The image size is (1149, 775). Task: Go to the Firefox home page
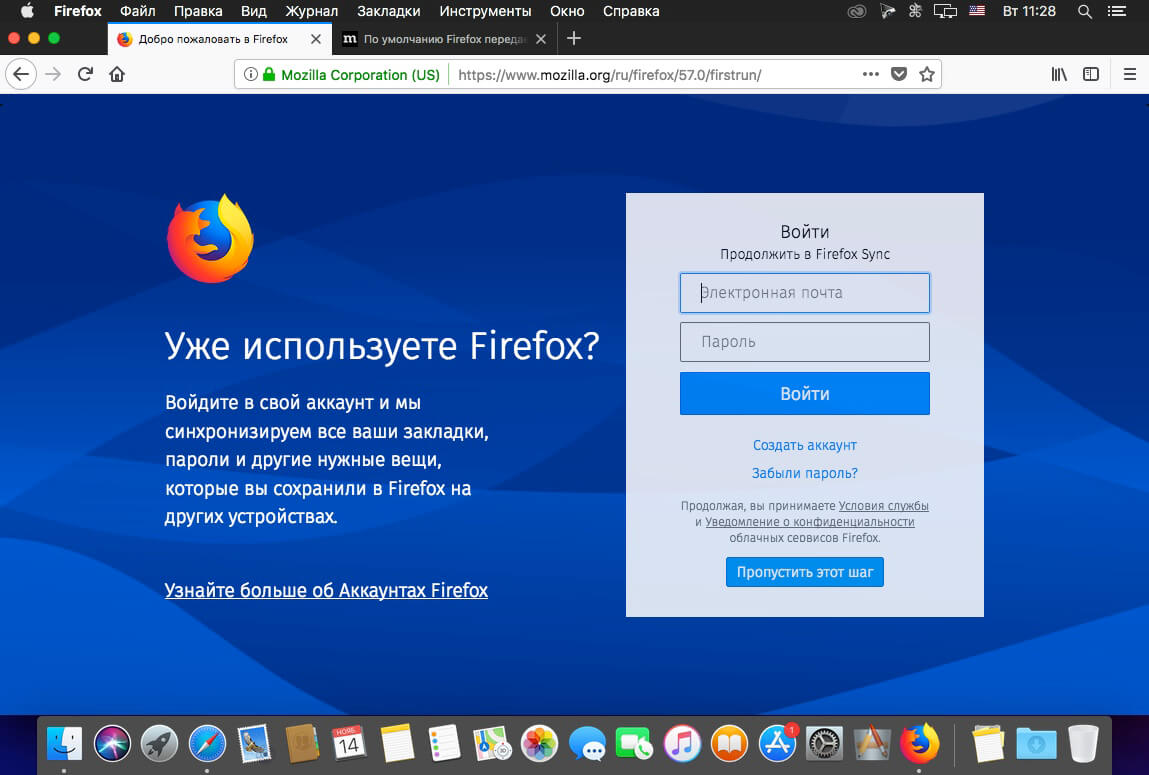pyautogui.click(x=117, y=74)
